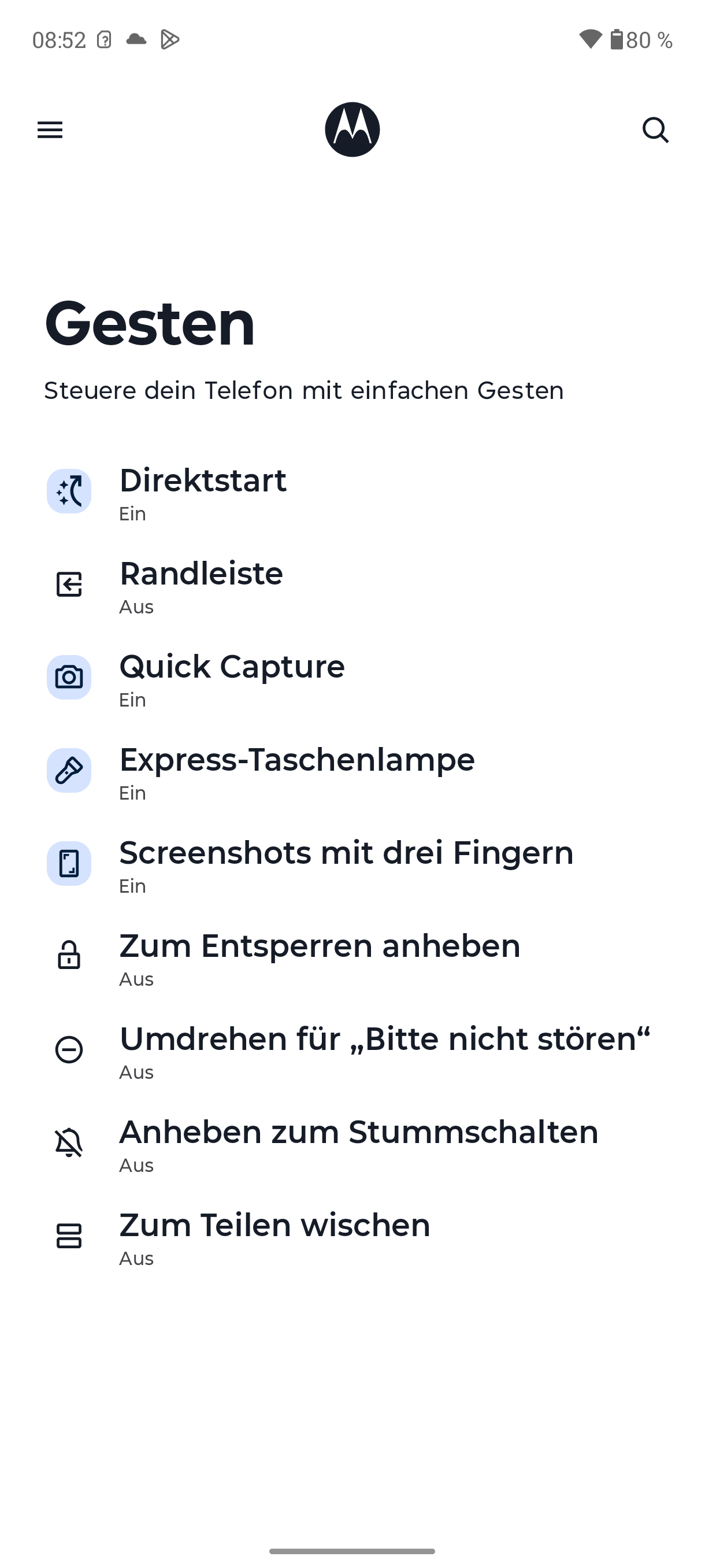Tap the Motorola logo
This screenshot has width=705, height=1568.
pos(352,130)
